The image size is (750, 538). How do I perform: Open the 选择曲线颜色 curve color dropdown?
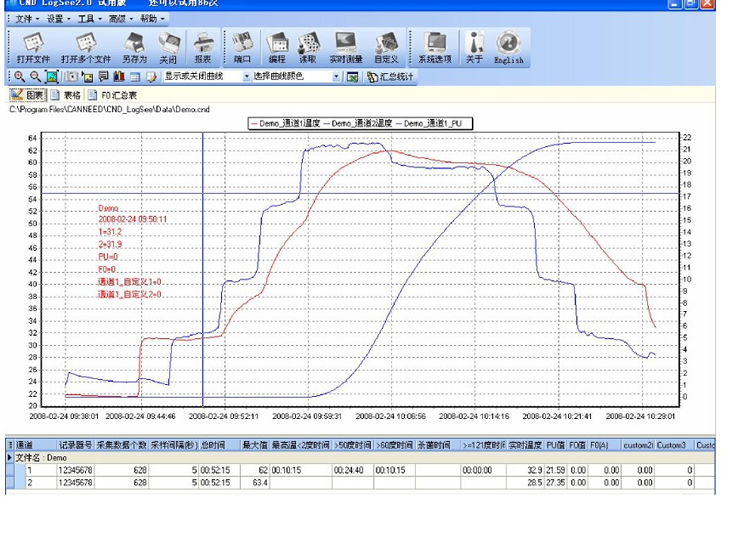click(x=337, y=76)
